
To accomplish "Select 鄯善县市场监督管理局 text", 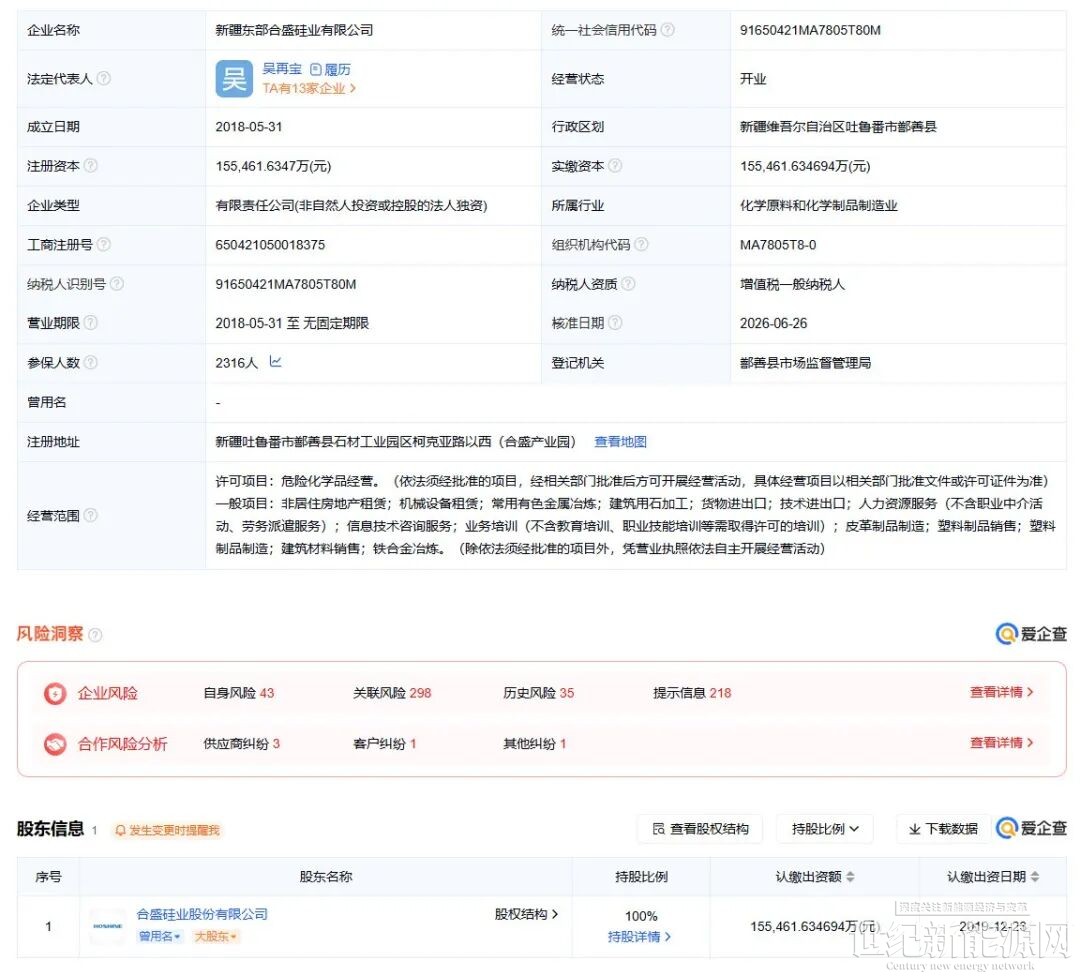I will coord(805,362).
